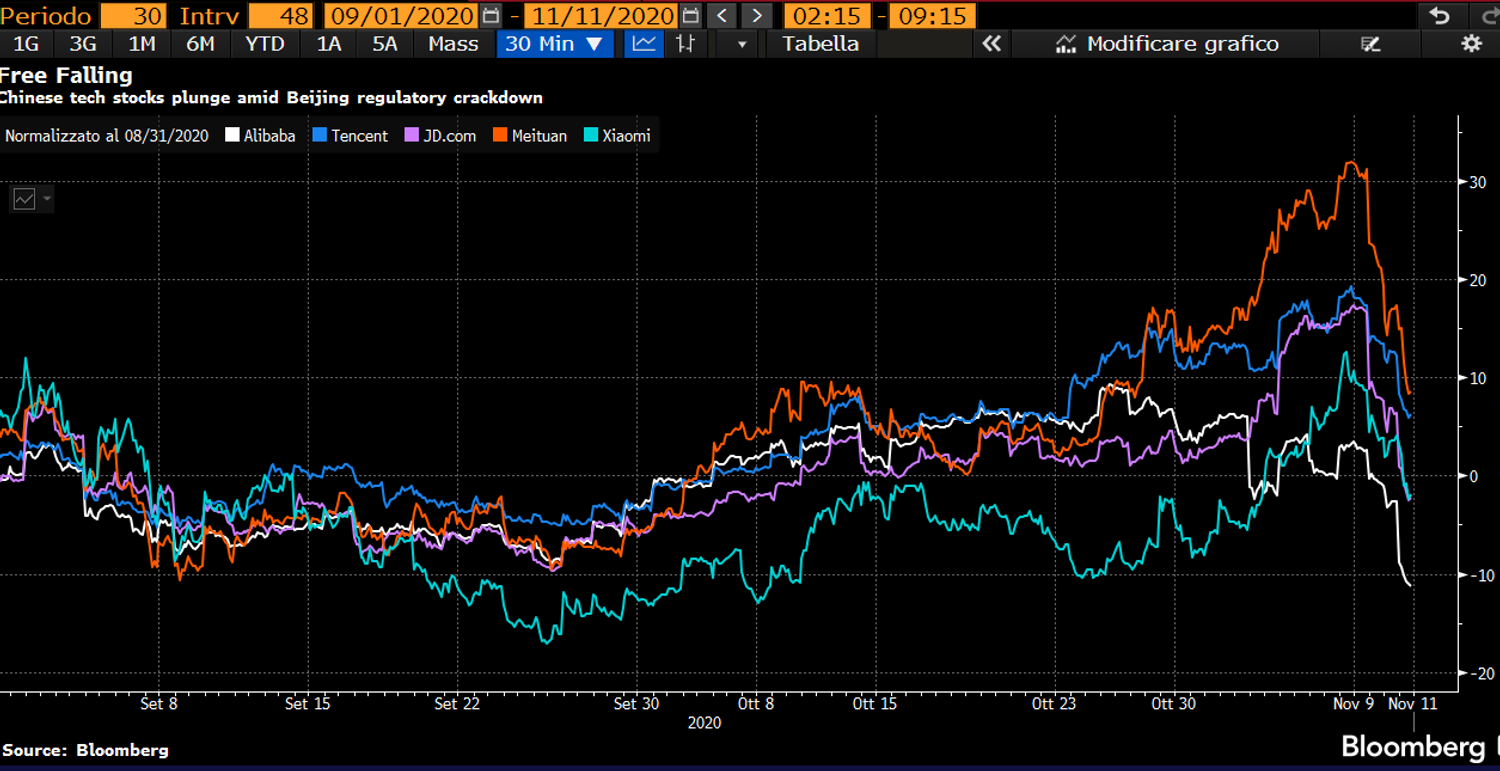1500x771 pixels.
Task: Edit the end time field 09:15
Action: click(931, 16)
